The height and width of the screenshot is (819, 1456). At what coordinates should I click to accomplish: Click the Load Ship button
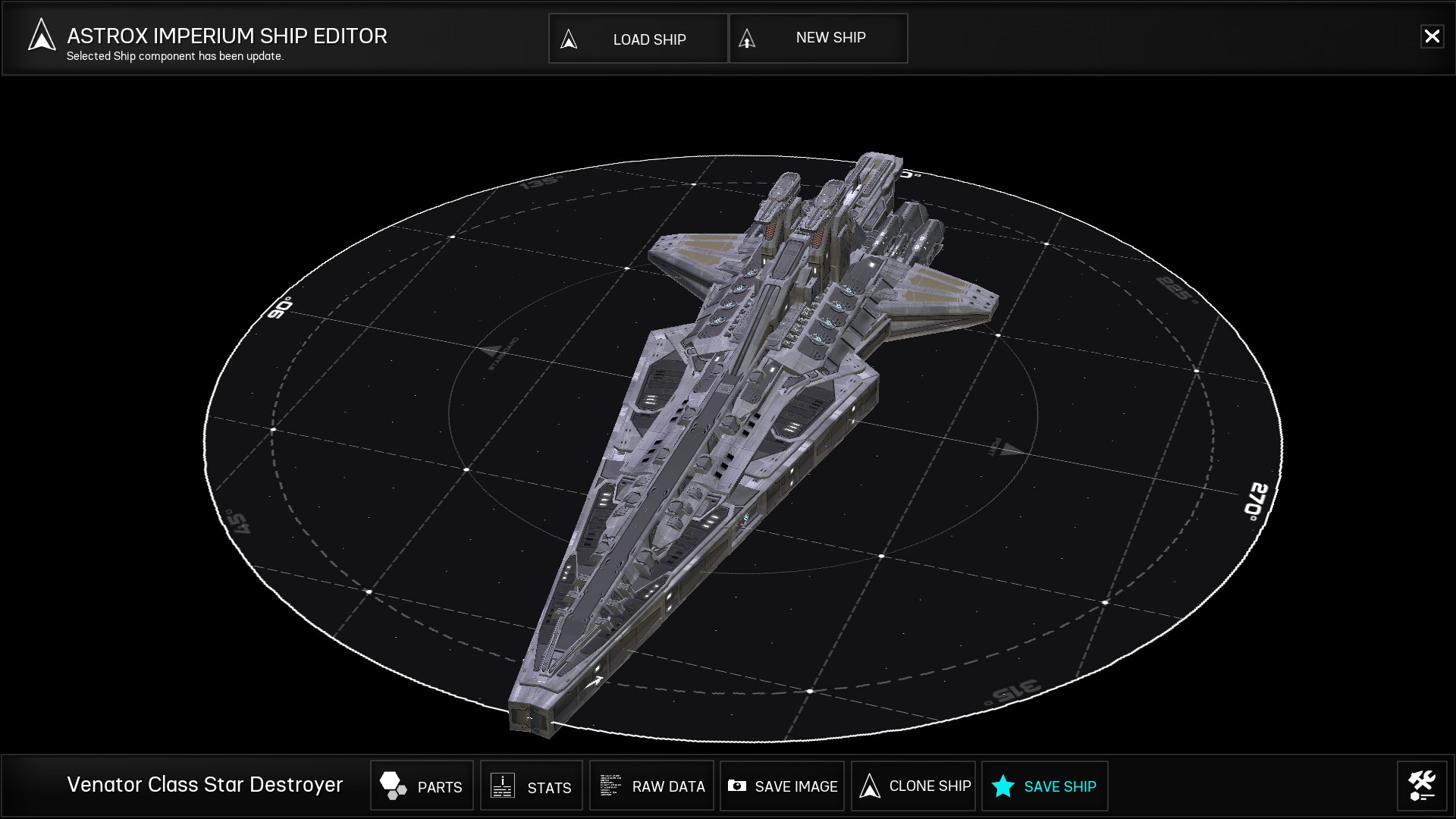pos(638,39)
